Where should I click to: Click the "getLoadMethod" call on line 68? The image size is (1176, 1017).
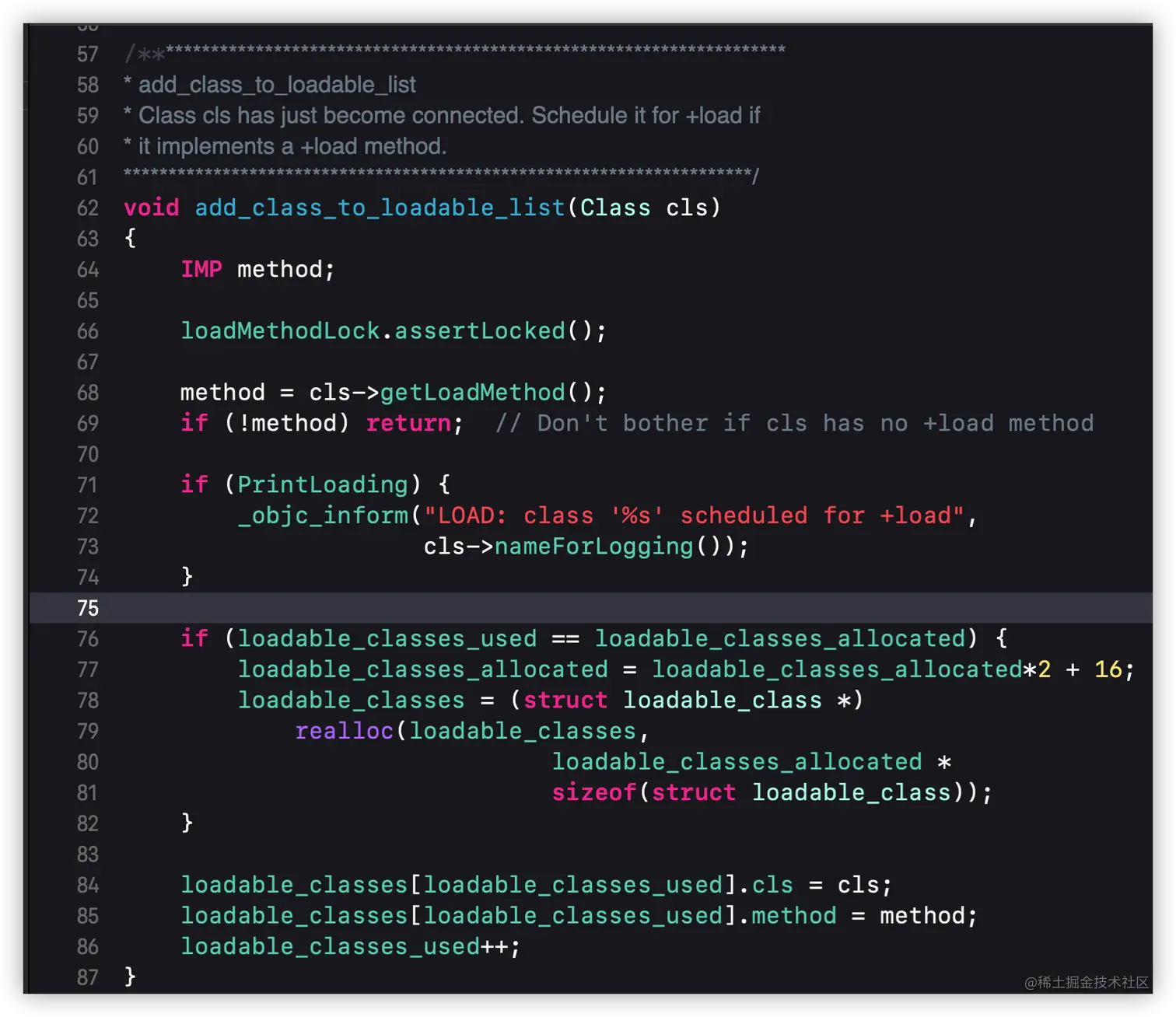pos(473,392)
